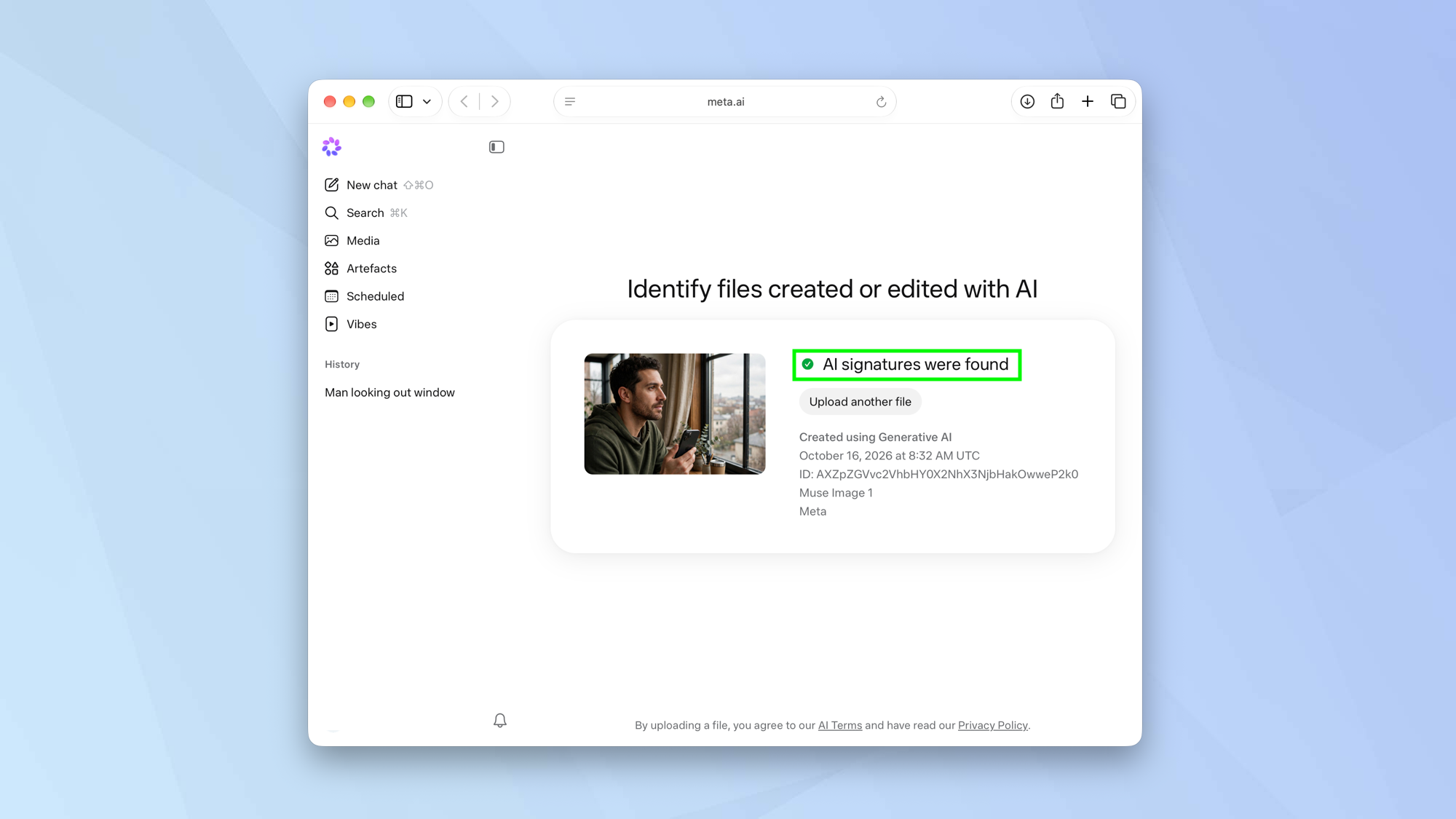Expand the Safari sidebar dropdown chevron
1456x819 pixels.
427,101
